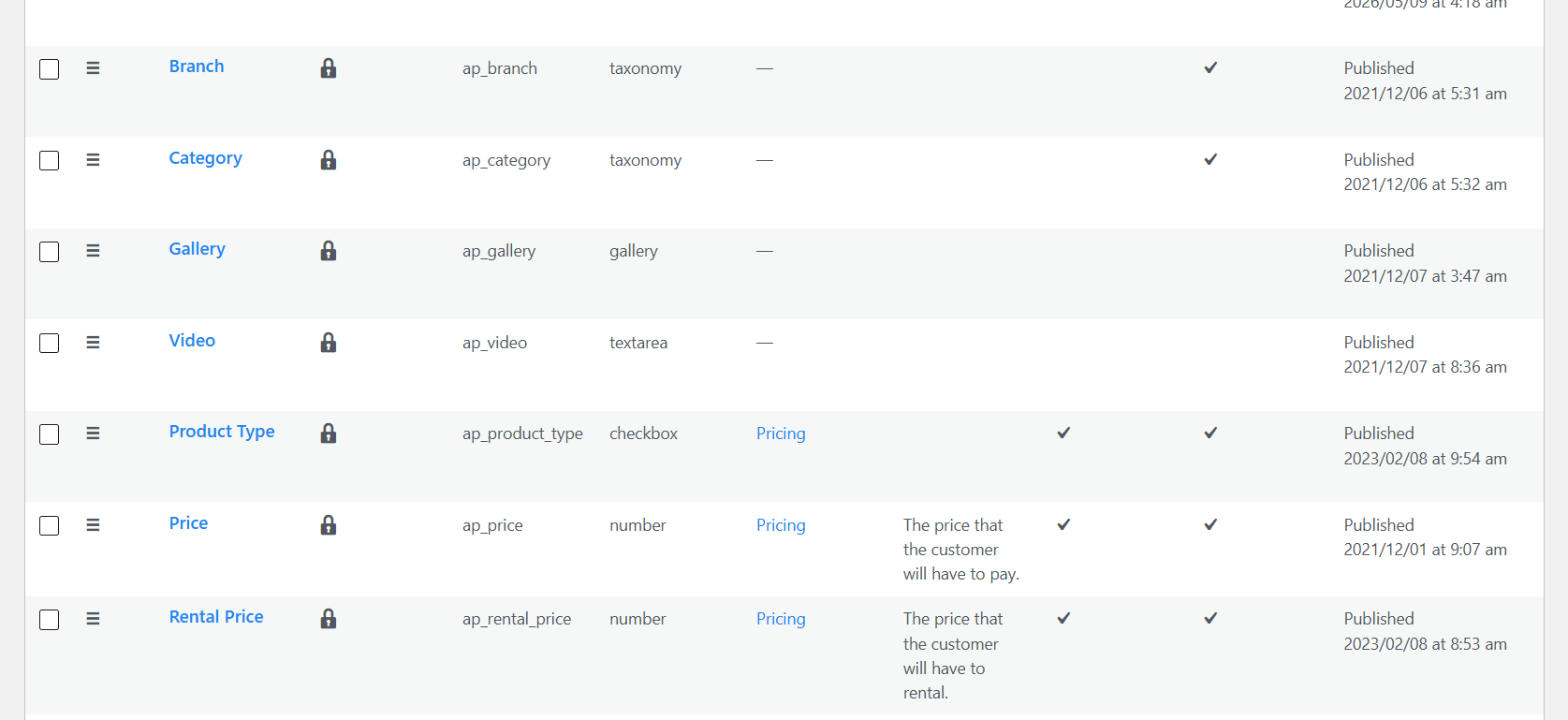Click the lock icon next to Price
The height and width of the screenshot is (720, 1568).
click(x=328, y=525)
